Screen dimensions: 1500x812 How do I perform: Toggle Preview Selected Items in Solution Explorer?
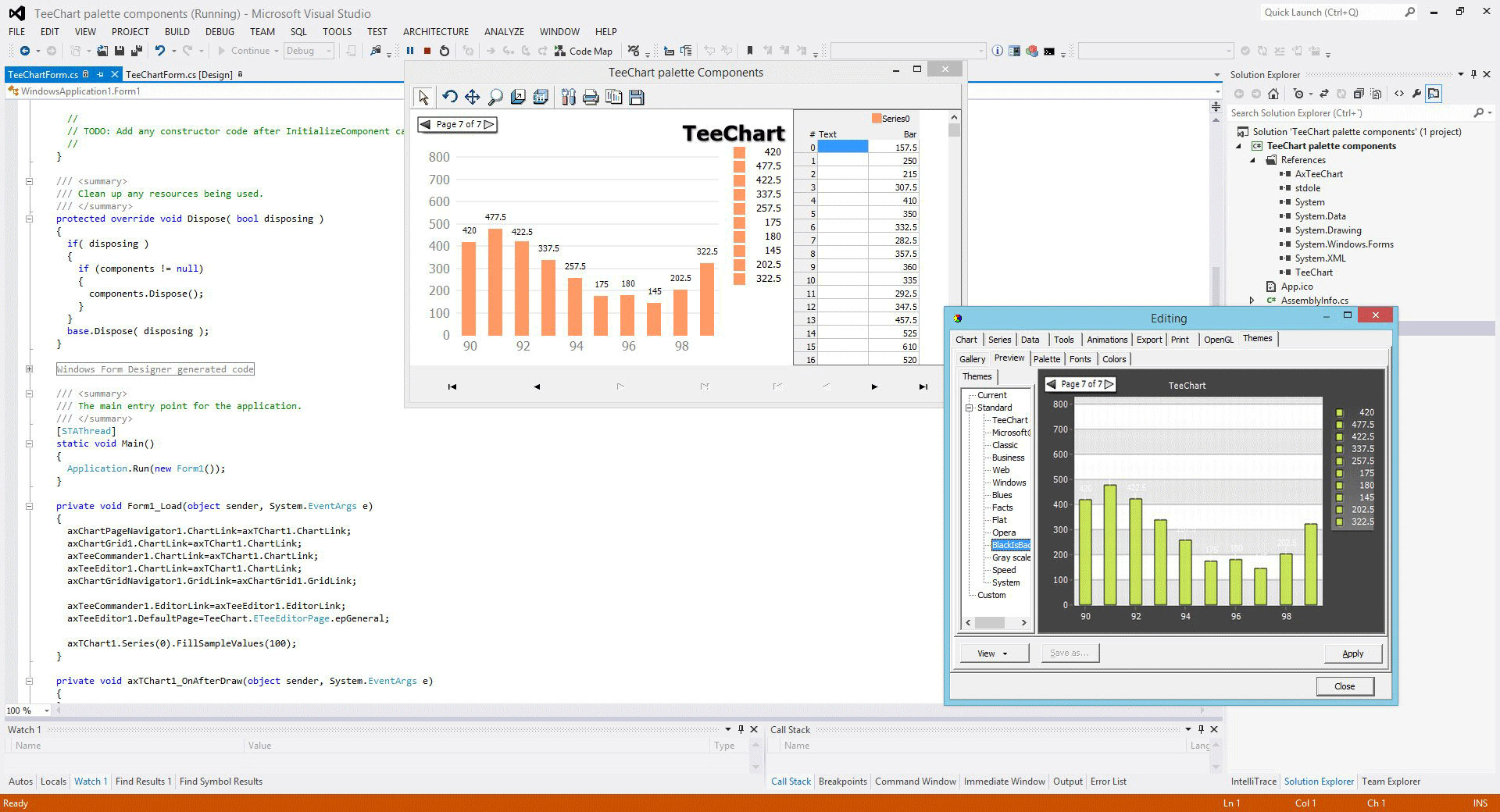click(1434, 94)
